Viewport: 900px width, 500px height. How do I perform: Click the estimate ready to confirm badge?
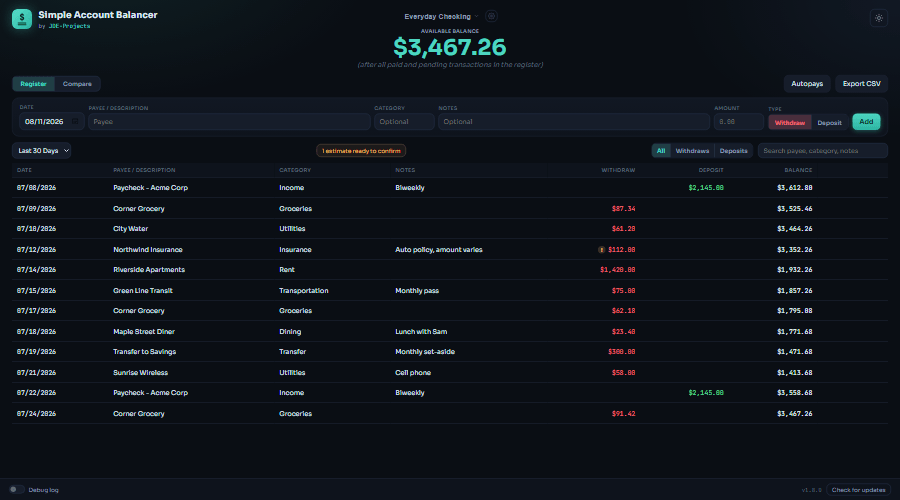[x=361, y=150]
